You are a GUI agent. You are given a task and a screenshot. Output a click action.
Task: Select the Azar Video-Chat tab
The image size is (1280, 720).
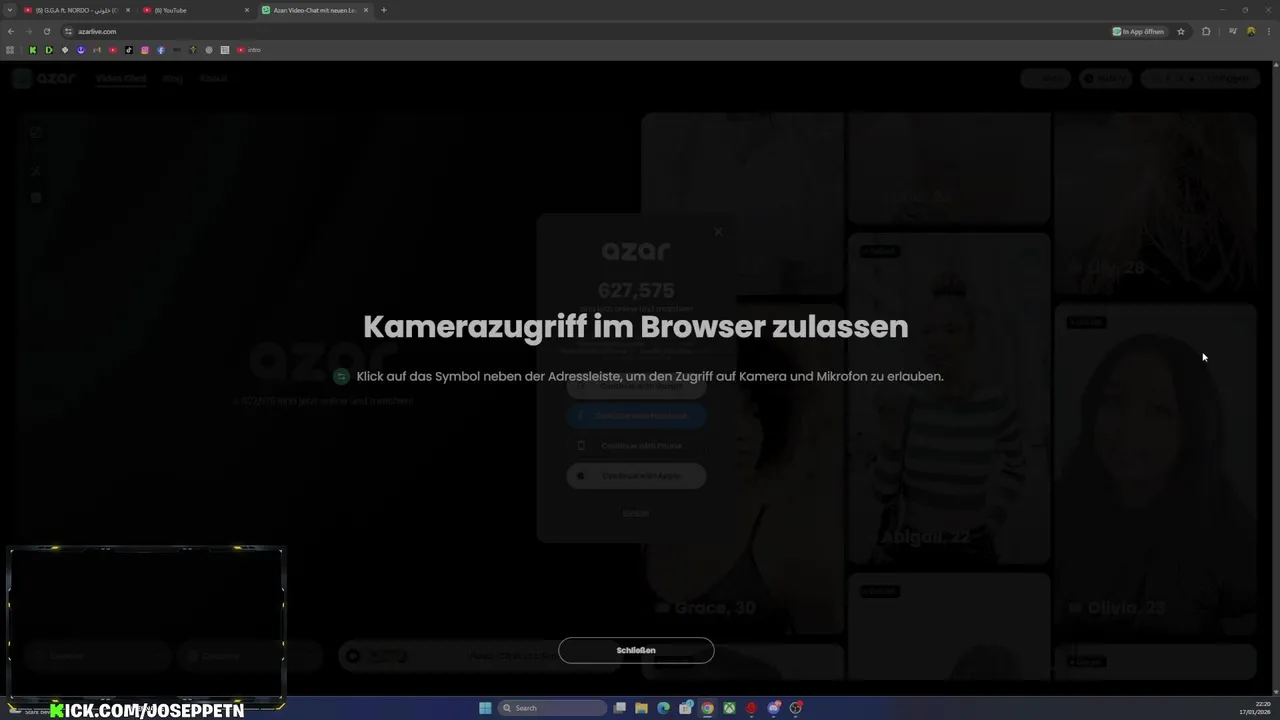point(313,10)
